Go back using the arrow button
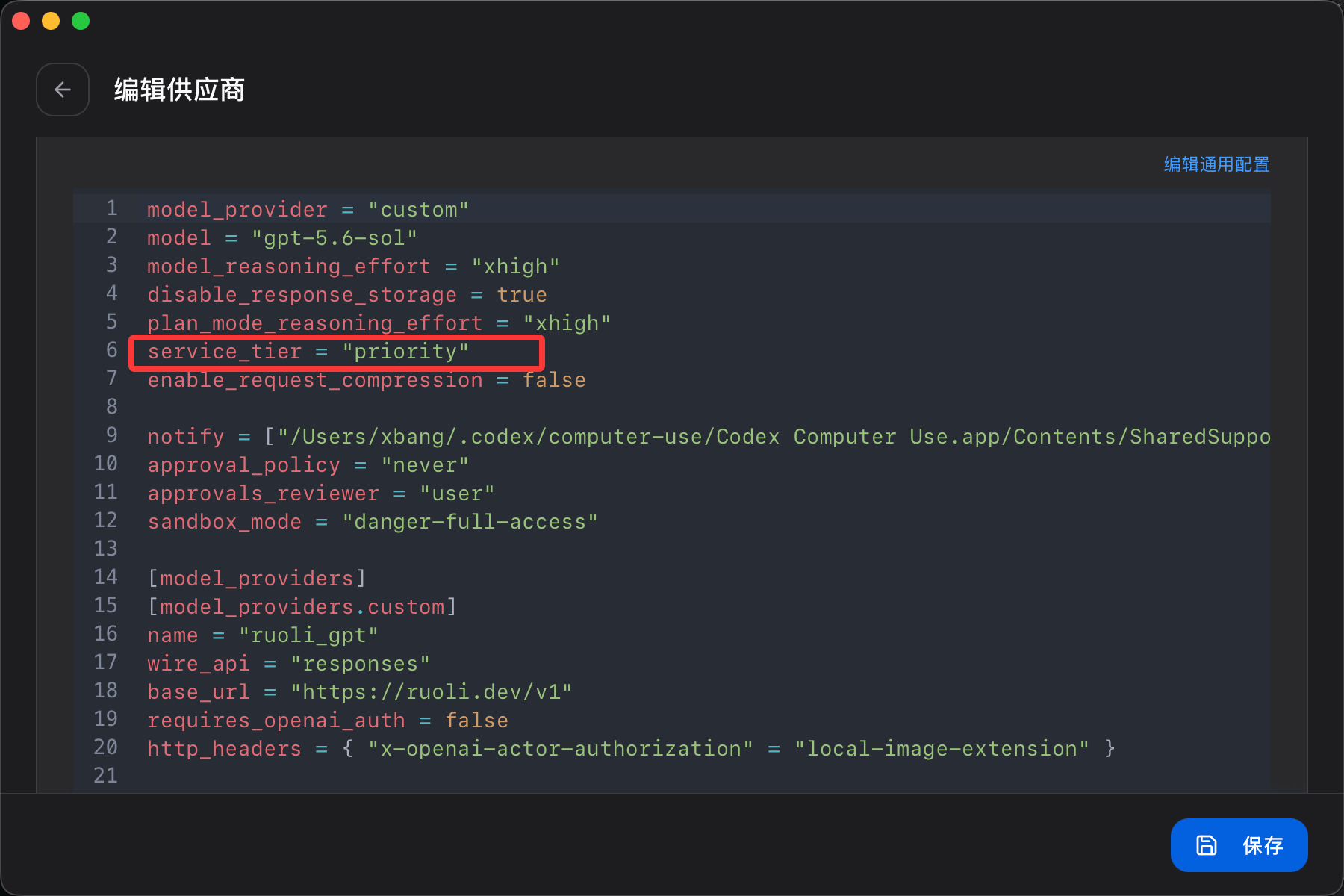This screenshot has width=1344, height=896. point(63,90)
